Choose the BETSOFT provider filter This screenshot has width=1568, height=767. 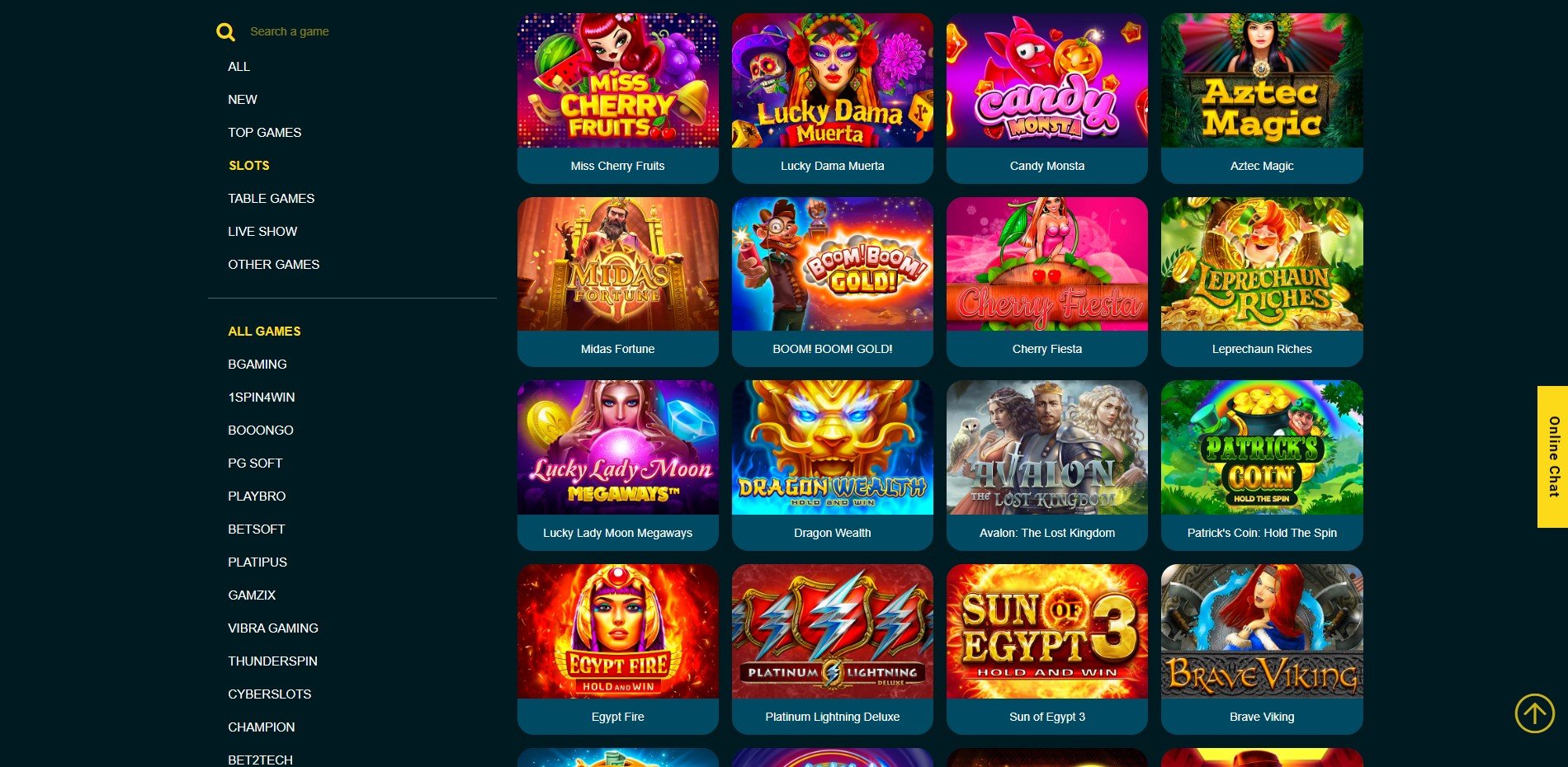(257, 529)
